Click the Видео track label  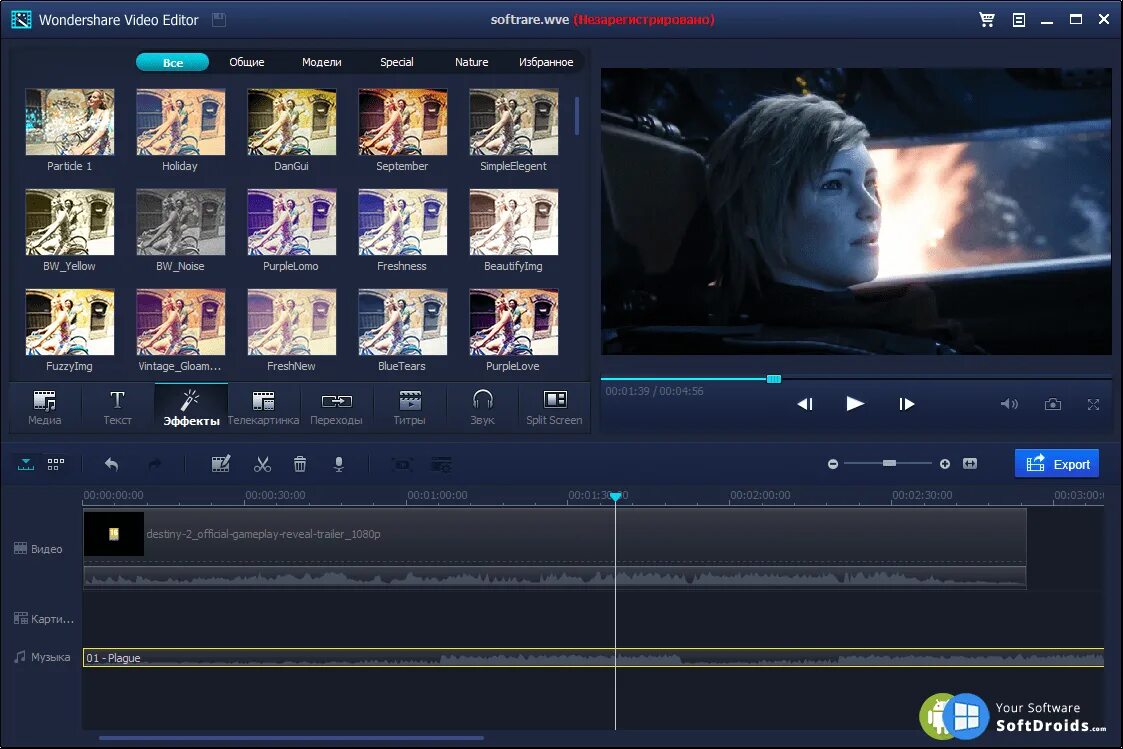(39, 549)
